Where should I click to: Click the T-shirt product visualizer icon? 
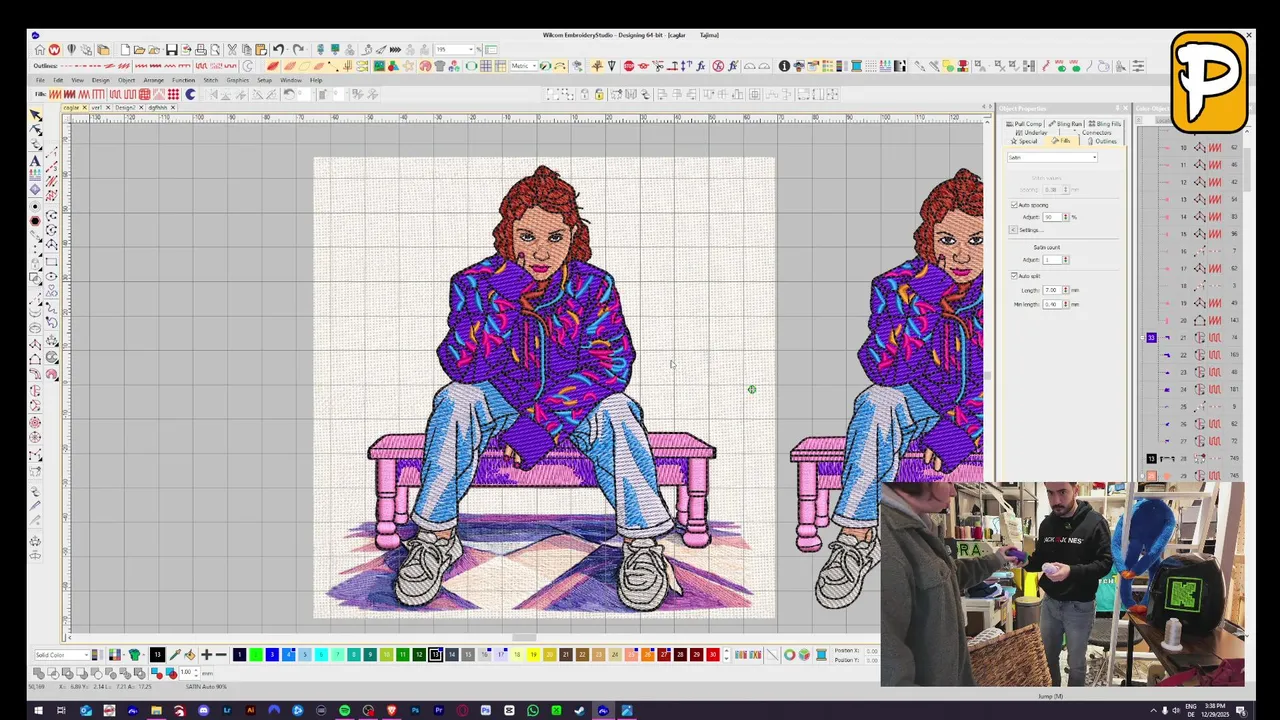tap(439, 66)
